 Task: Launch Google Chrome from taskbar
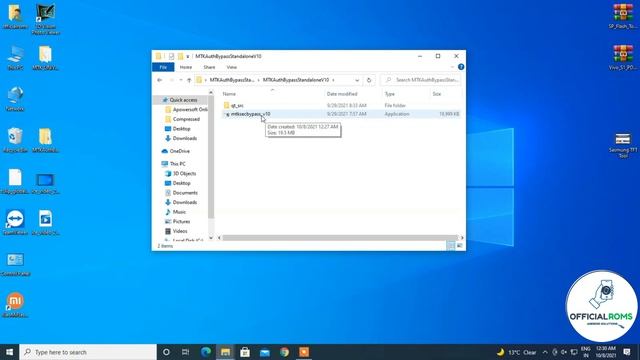[x=284, y=352]
